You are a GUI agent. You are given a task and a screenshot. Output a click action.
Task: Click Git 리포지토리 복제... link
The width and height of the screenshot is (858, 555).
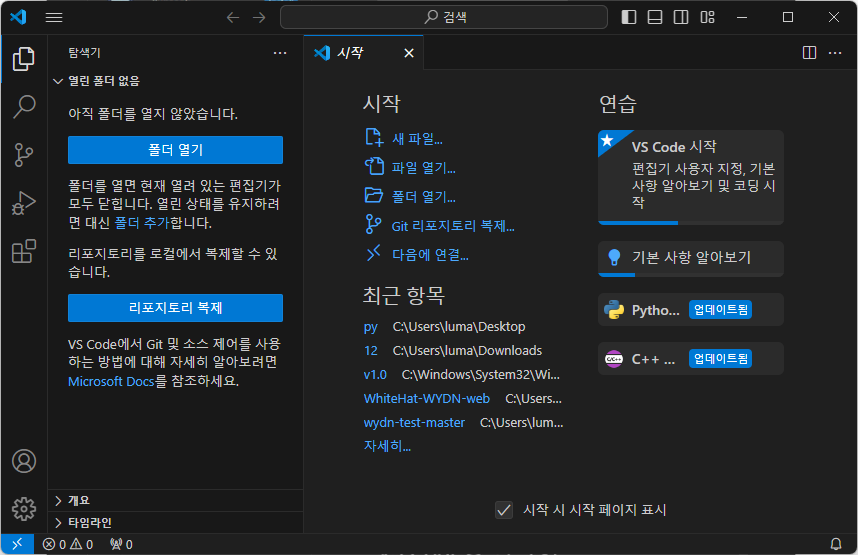[440, 226]
